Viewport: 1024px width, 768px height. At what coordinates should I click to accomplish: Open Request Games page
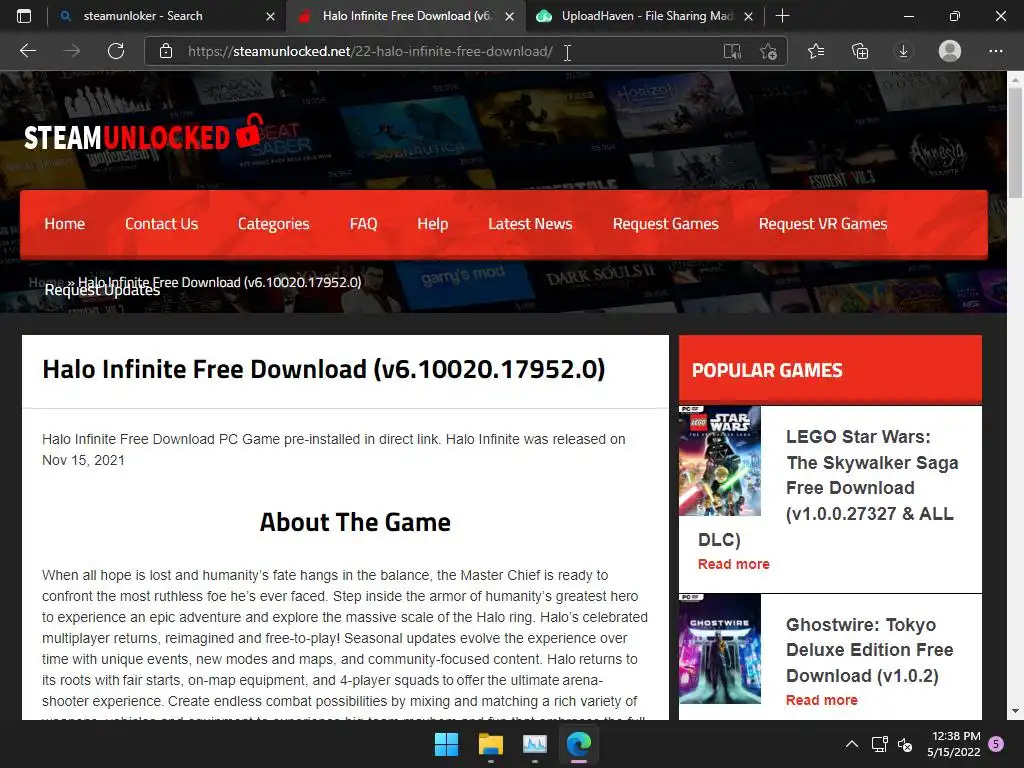click(x=665, y=224)
